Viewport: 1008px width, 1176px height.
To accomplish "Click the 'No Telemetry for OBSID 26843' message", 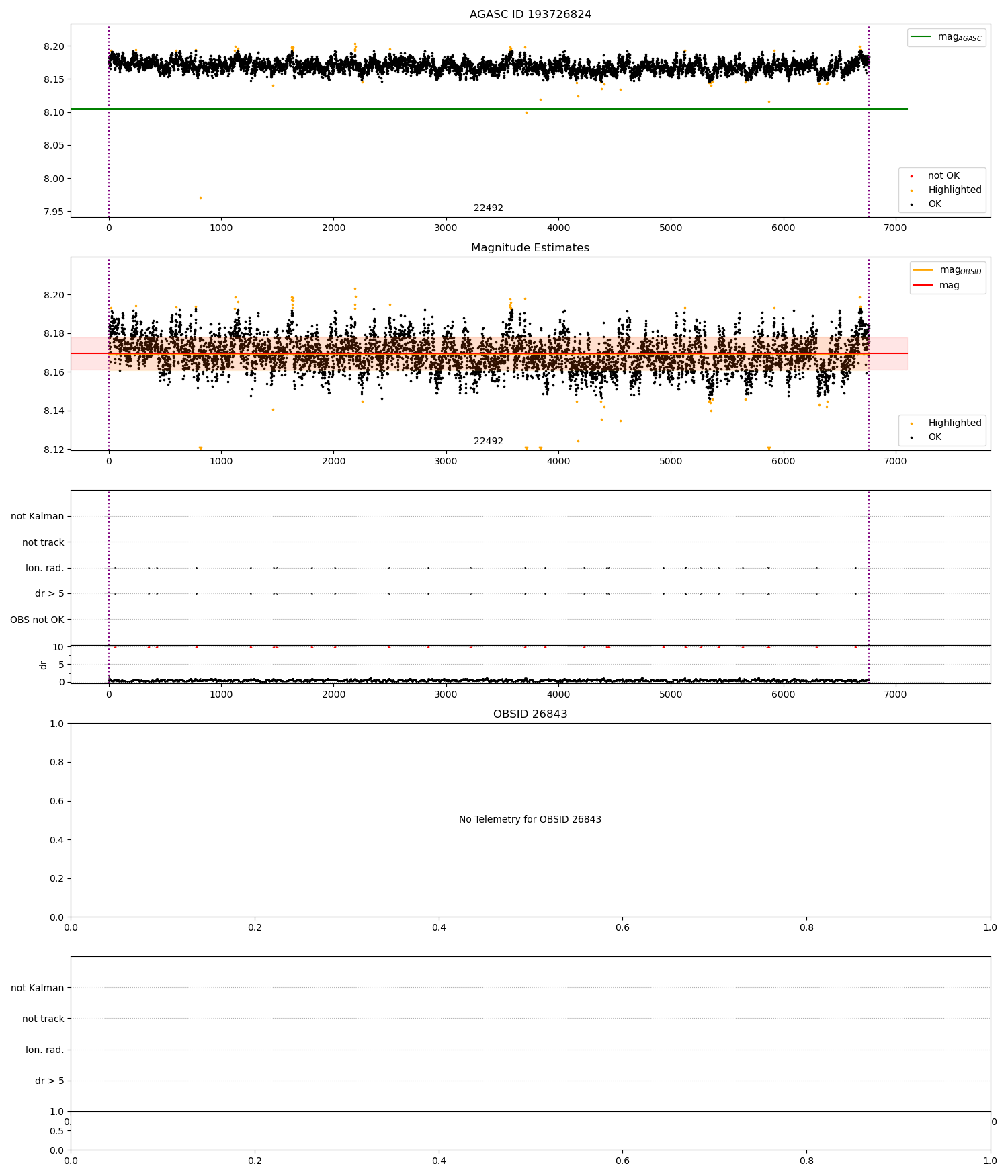I will pyautogui.click(x=530, y=819).
